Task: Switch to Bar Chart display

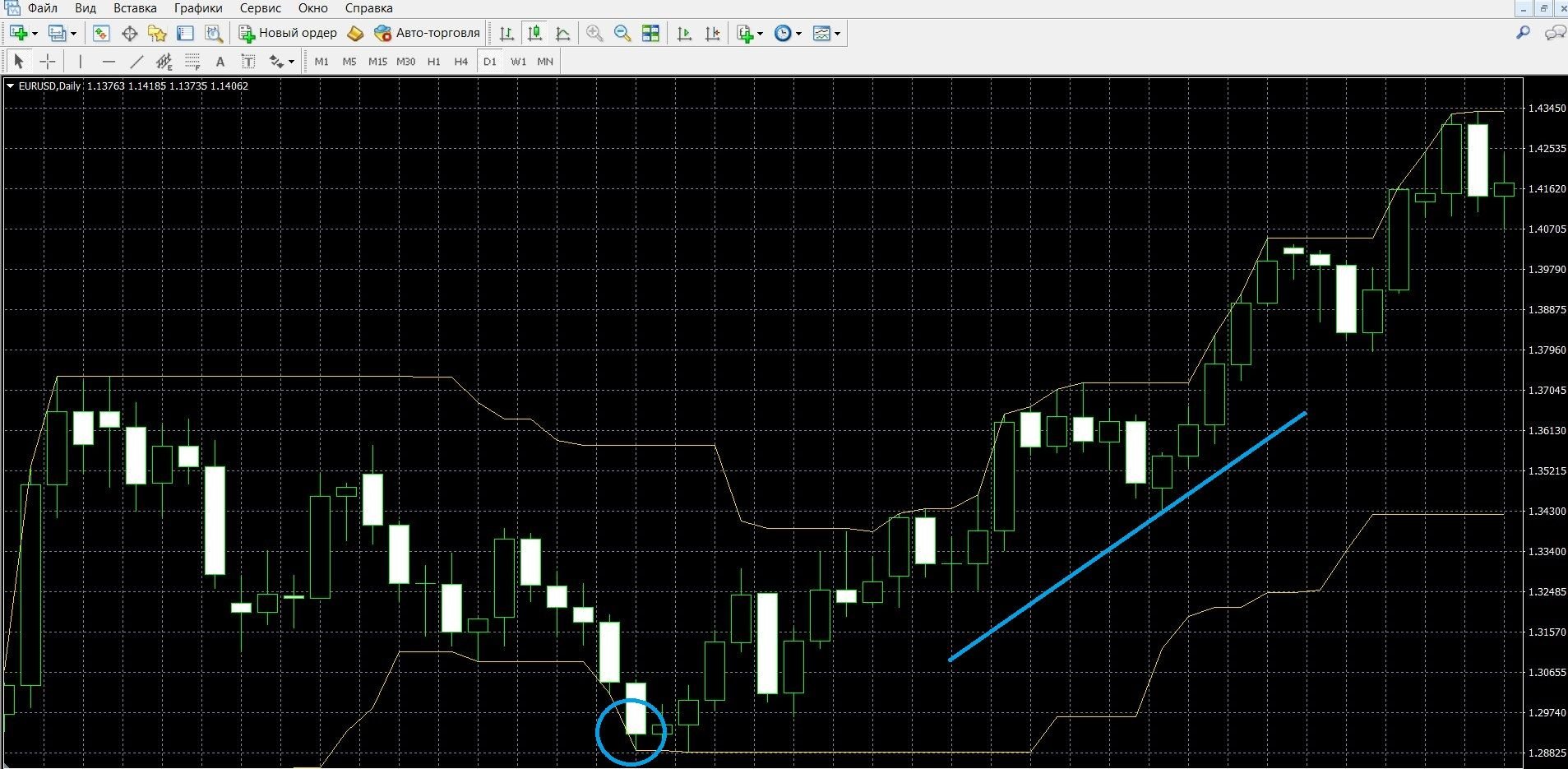Action: point(506,34)
